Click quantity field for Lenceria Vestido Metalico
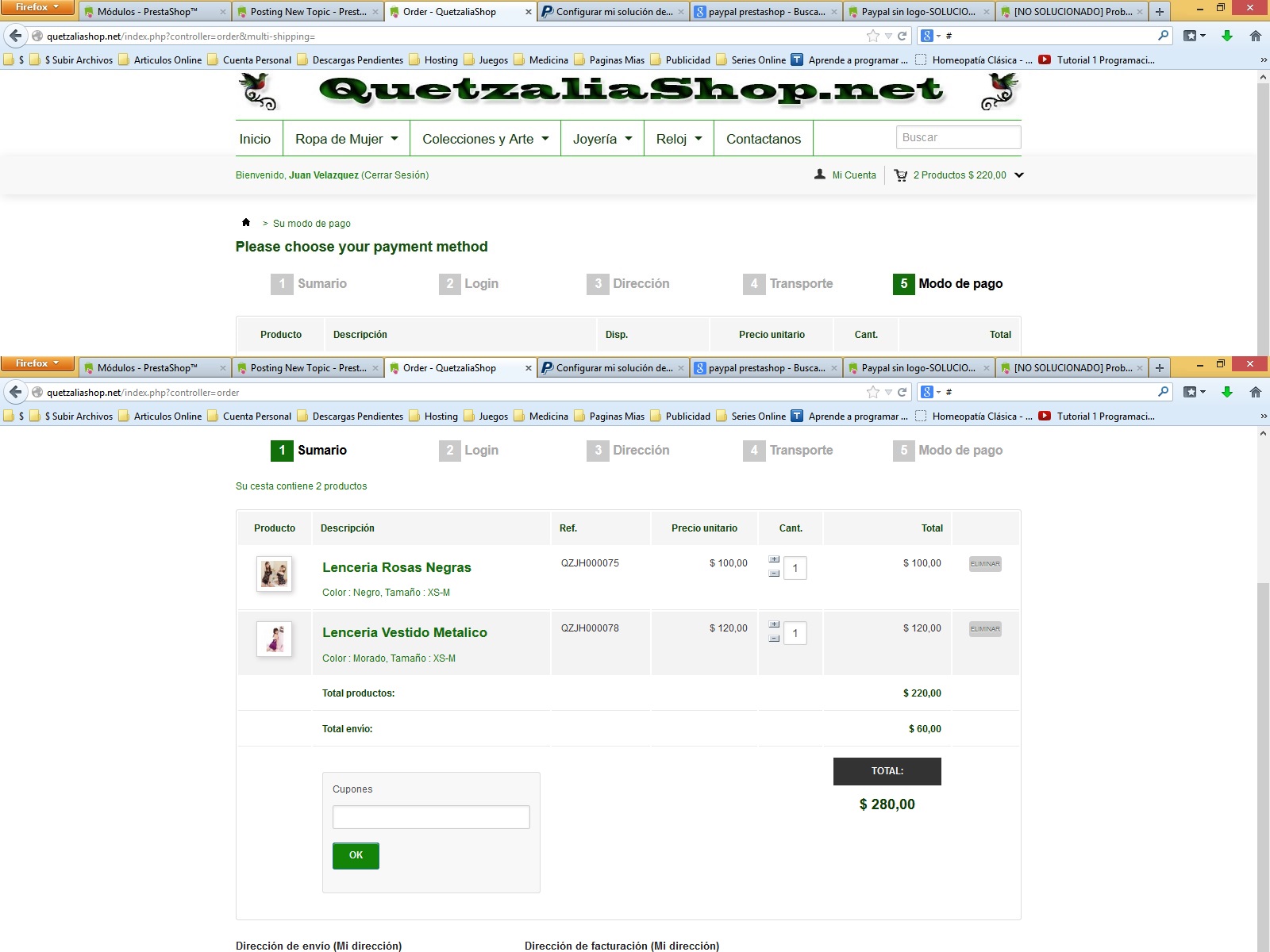 795,633
